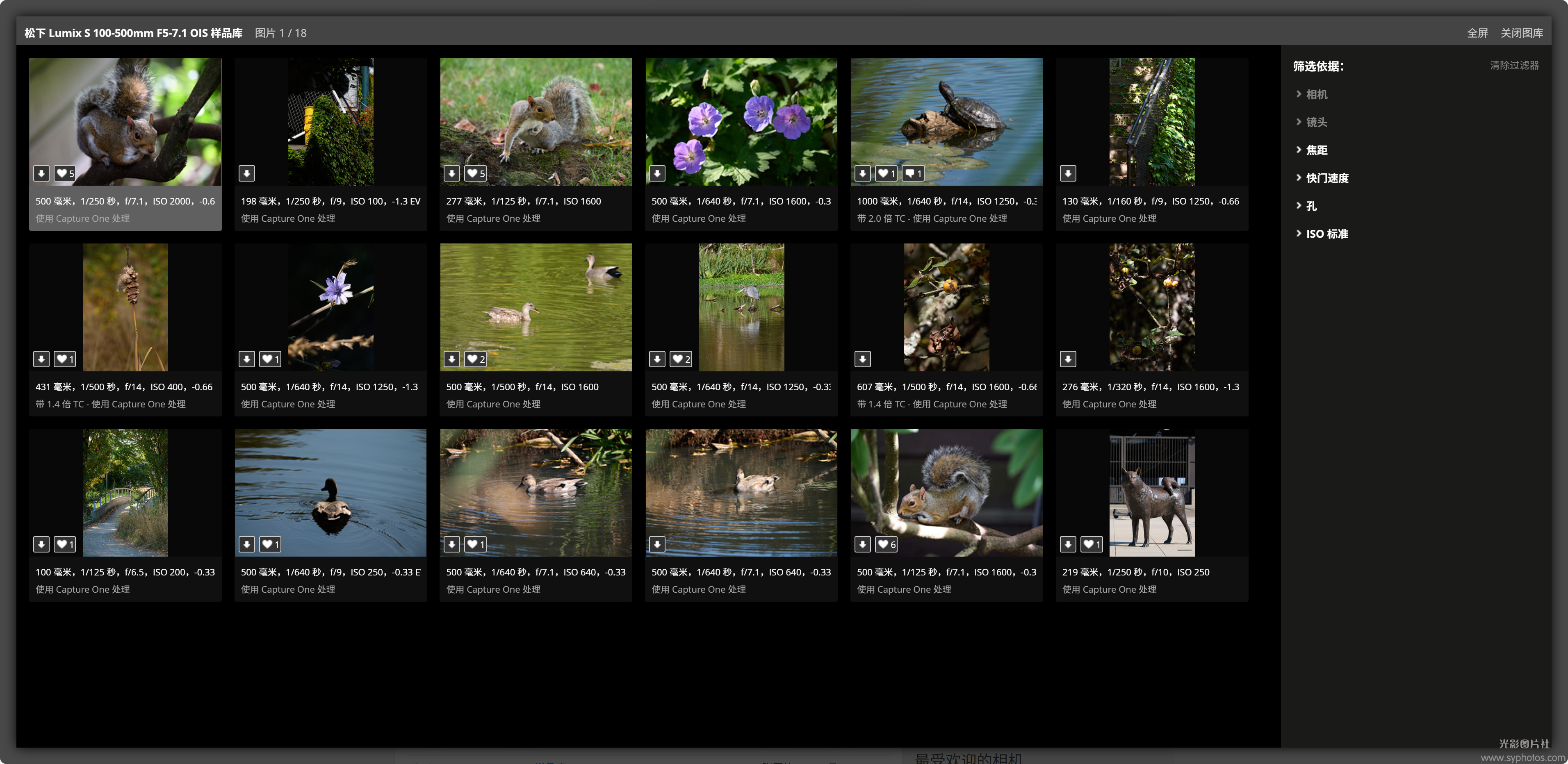Download the duck 1/640 f/9 ISO 250 photo

click(x=246, y=544)
